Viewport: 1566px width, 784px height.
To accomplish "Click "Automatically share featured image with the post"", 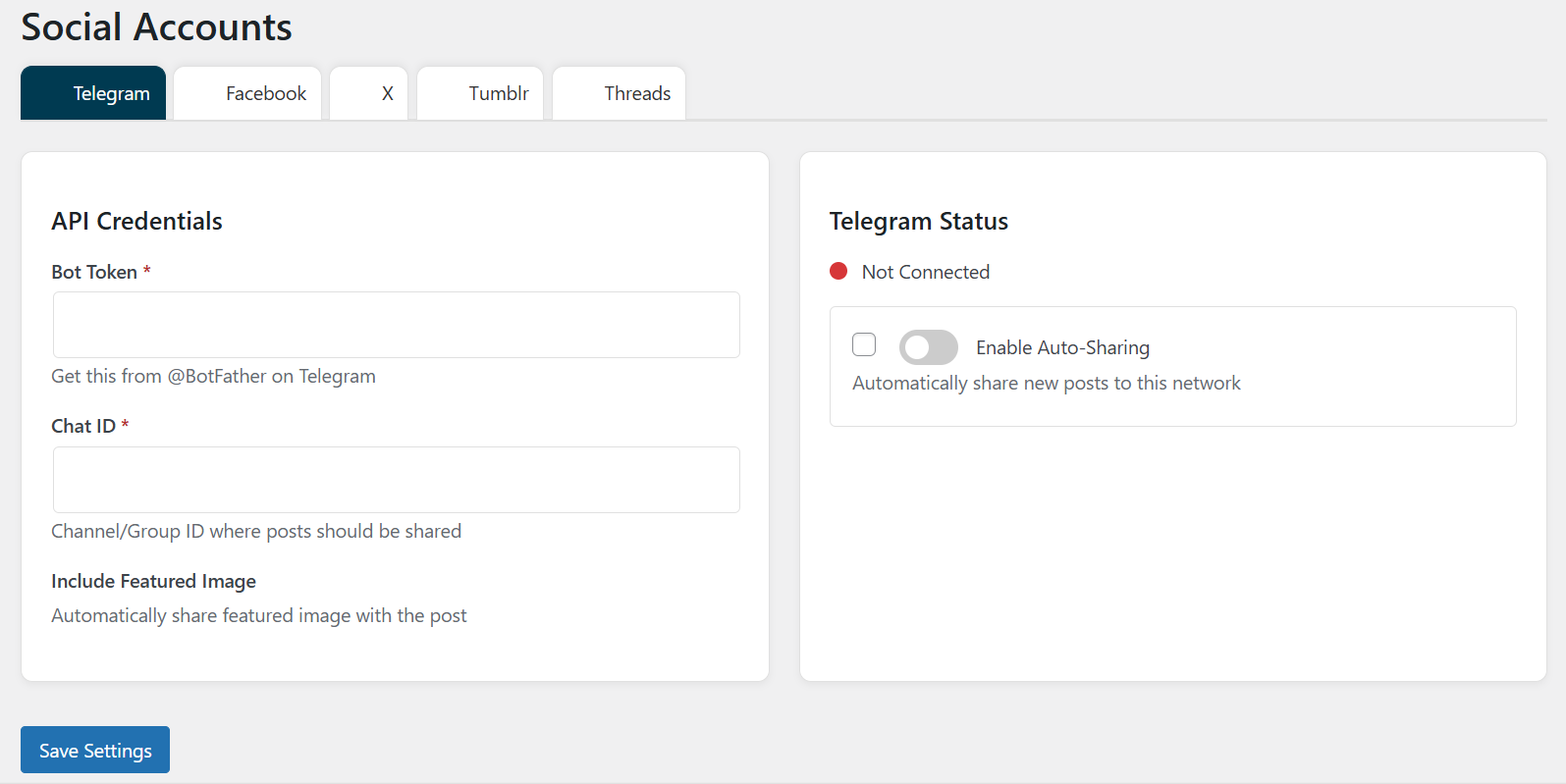I will point(259,615).
